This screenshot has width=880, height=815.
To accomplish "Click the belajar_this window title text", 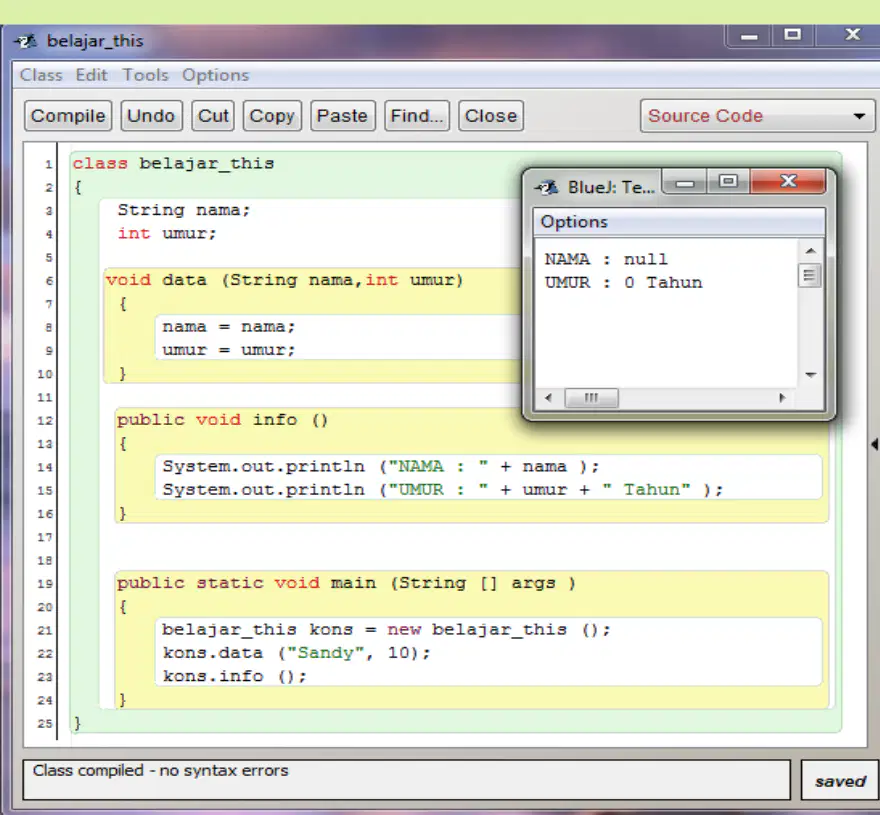I will point(95,41).
